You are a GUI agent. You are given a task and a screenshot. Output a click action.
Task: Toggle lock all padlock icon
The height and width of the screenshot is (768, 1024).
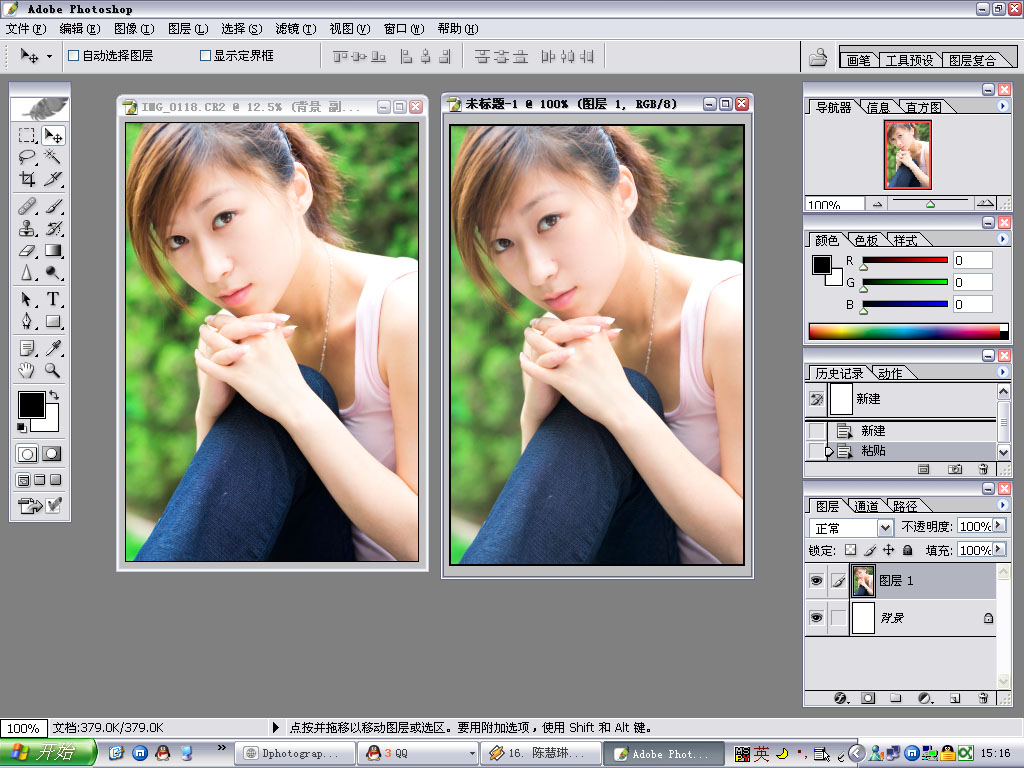click(907, 550)
